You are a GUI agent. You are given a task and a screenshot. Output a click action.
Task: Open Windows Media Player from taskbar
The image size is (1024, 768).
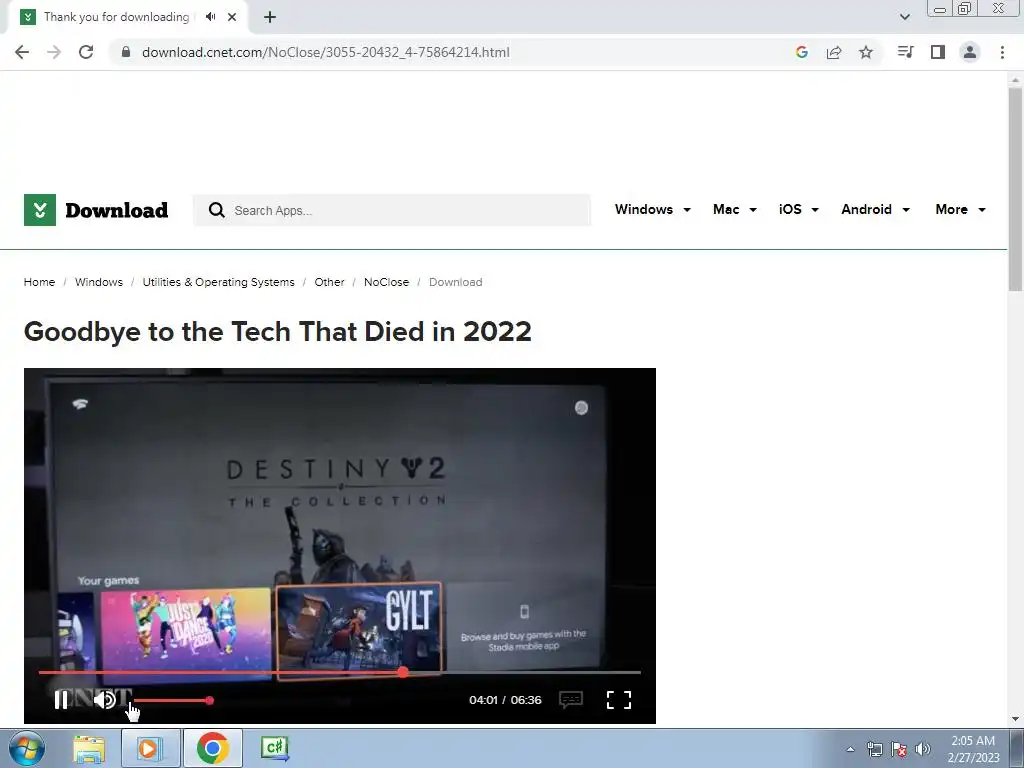pos(150,748)
